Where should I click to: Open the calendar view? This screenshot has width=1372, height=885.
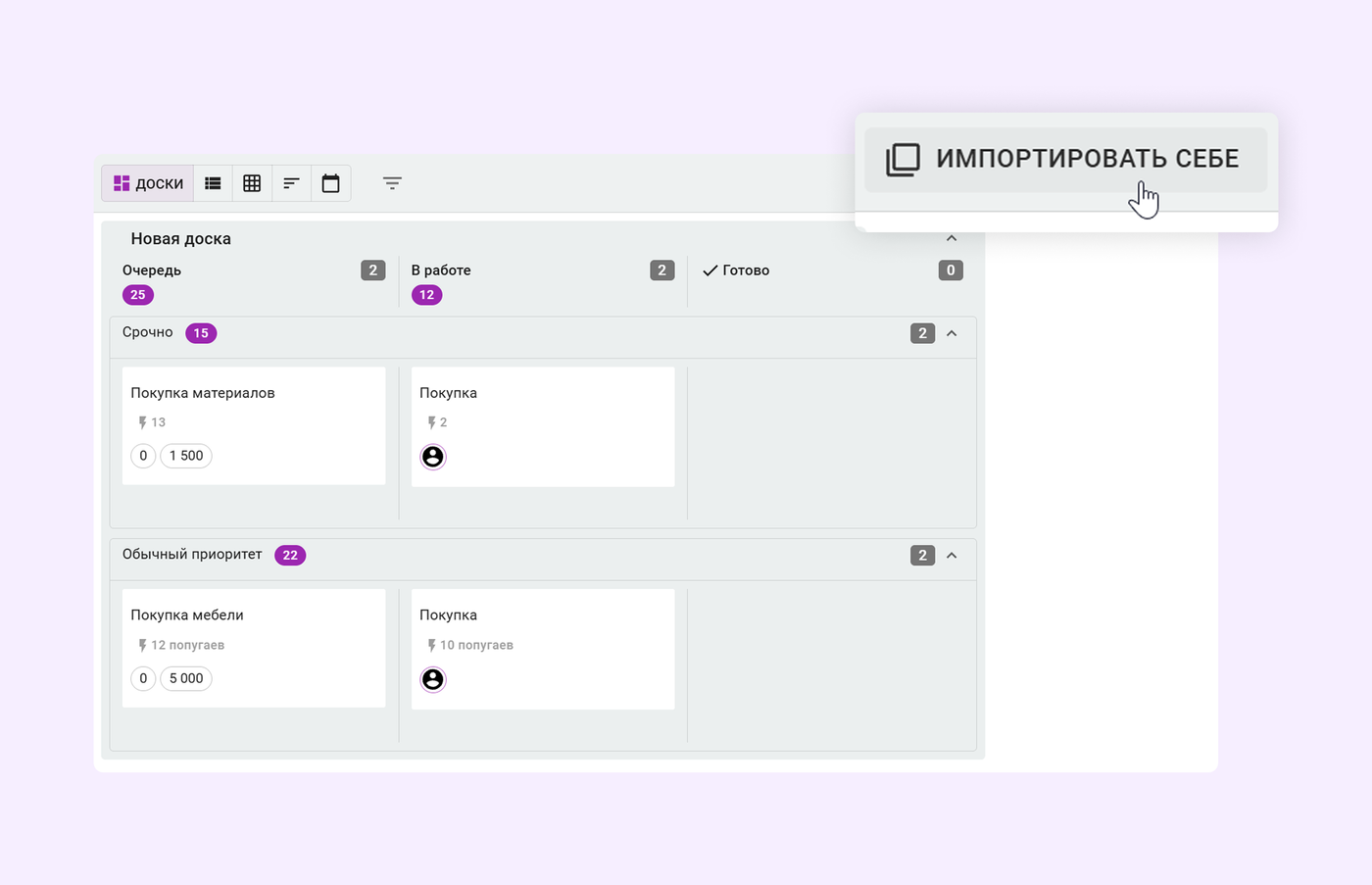pos(330,183)
